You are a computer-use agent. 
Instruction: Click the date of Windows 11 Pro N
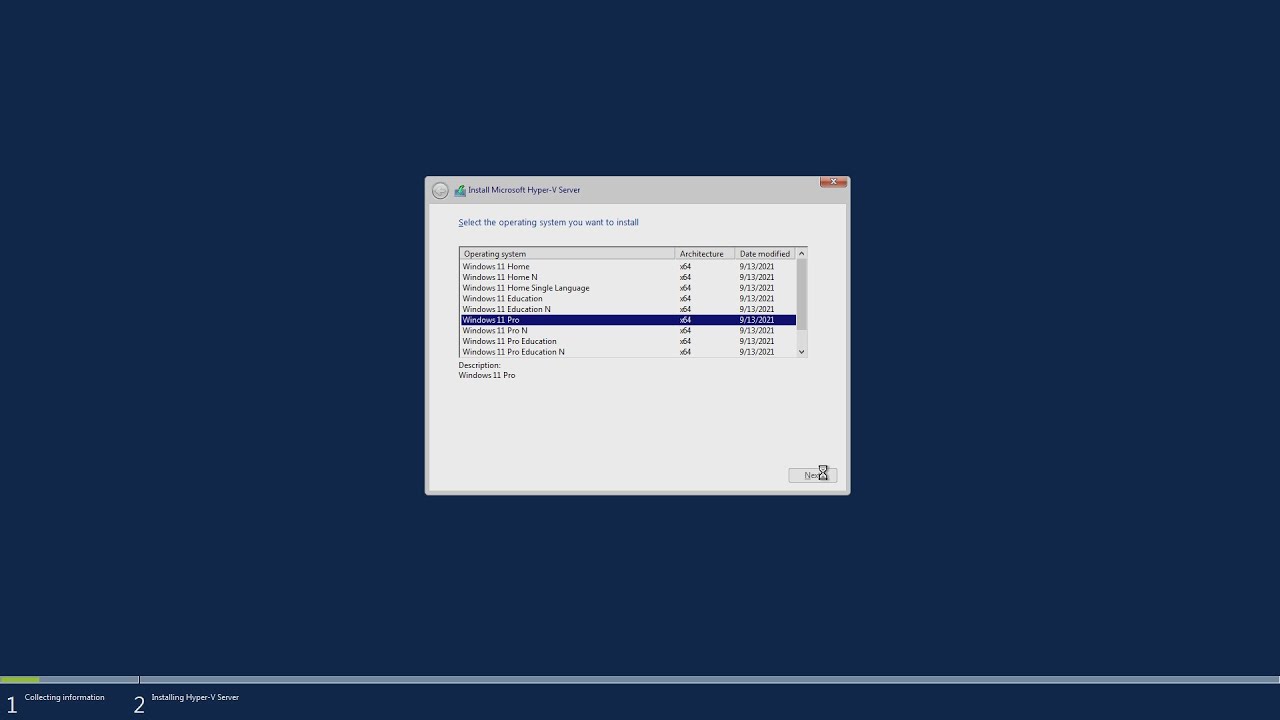coord(757,330)
